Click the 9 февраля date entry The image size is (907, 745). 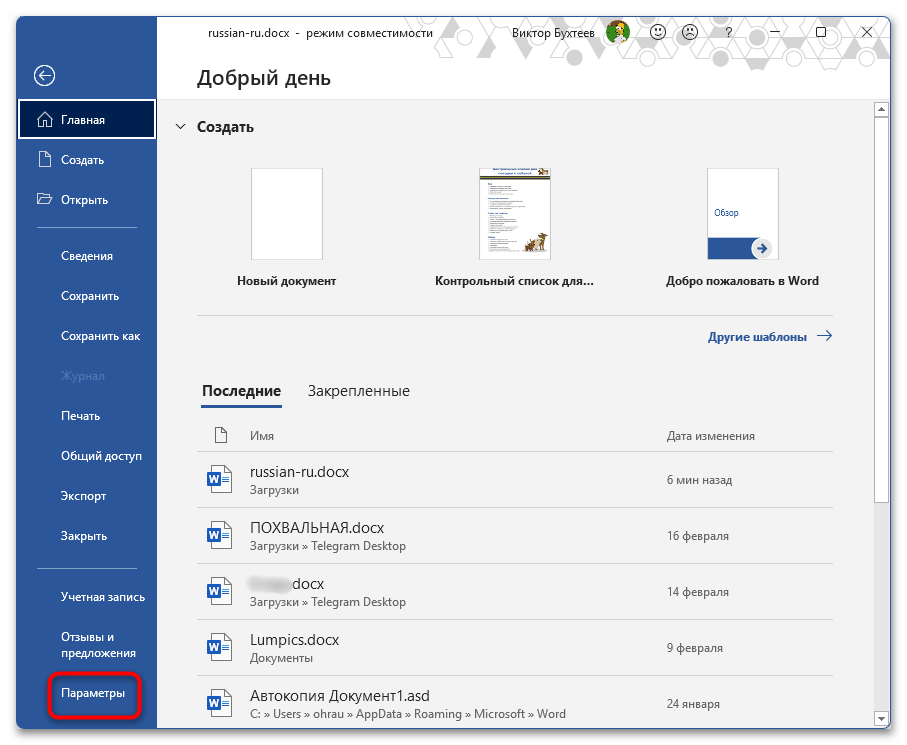(x=695, y=648)
